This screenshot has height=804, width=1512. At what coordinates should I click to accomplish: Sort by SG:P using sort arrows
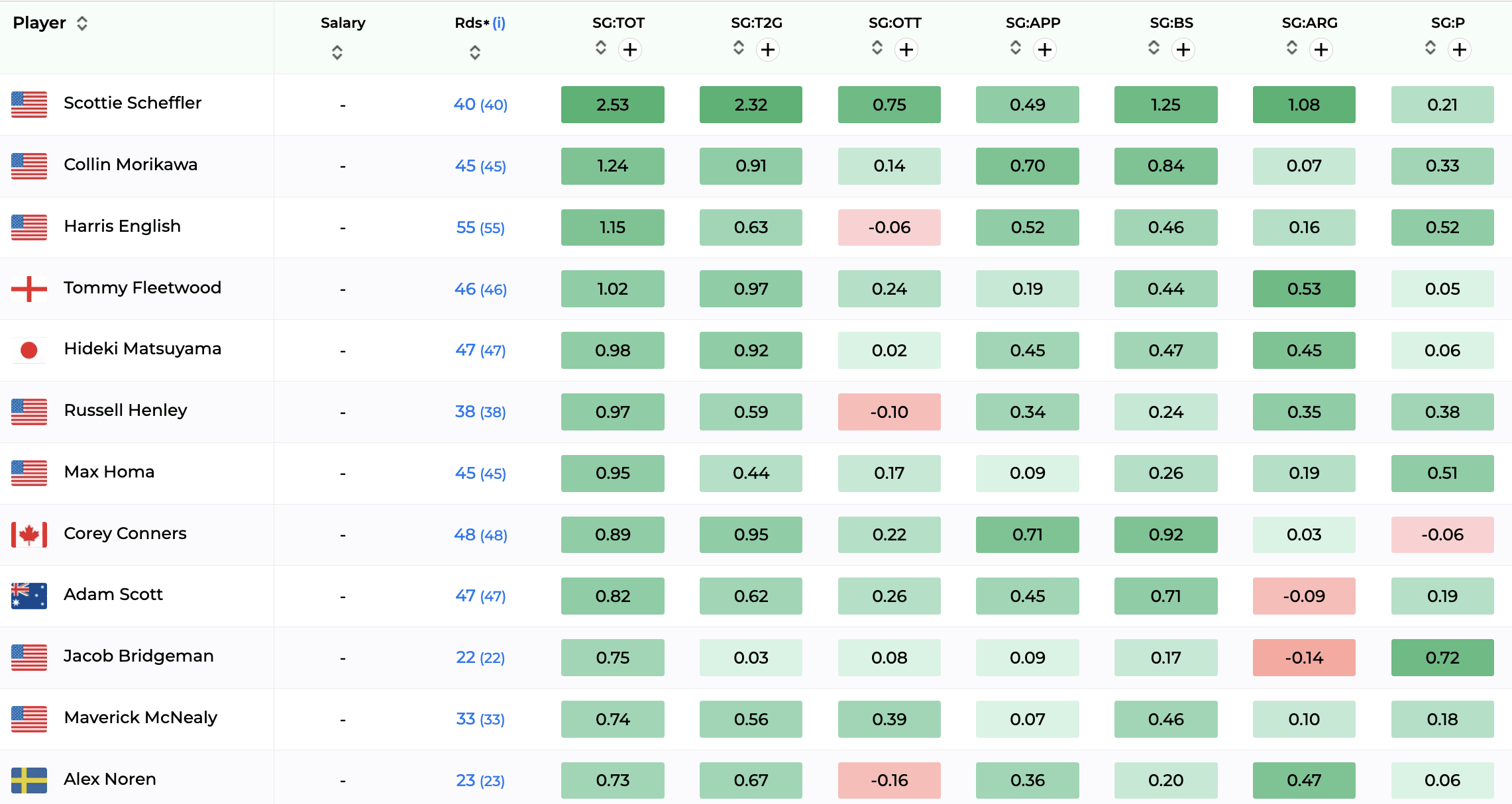click(x=1431, y=48)
